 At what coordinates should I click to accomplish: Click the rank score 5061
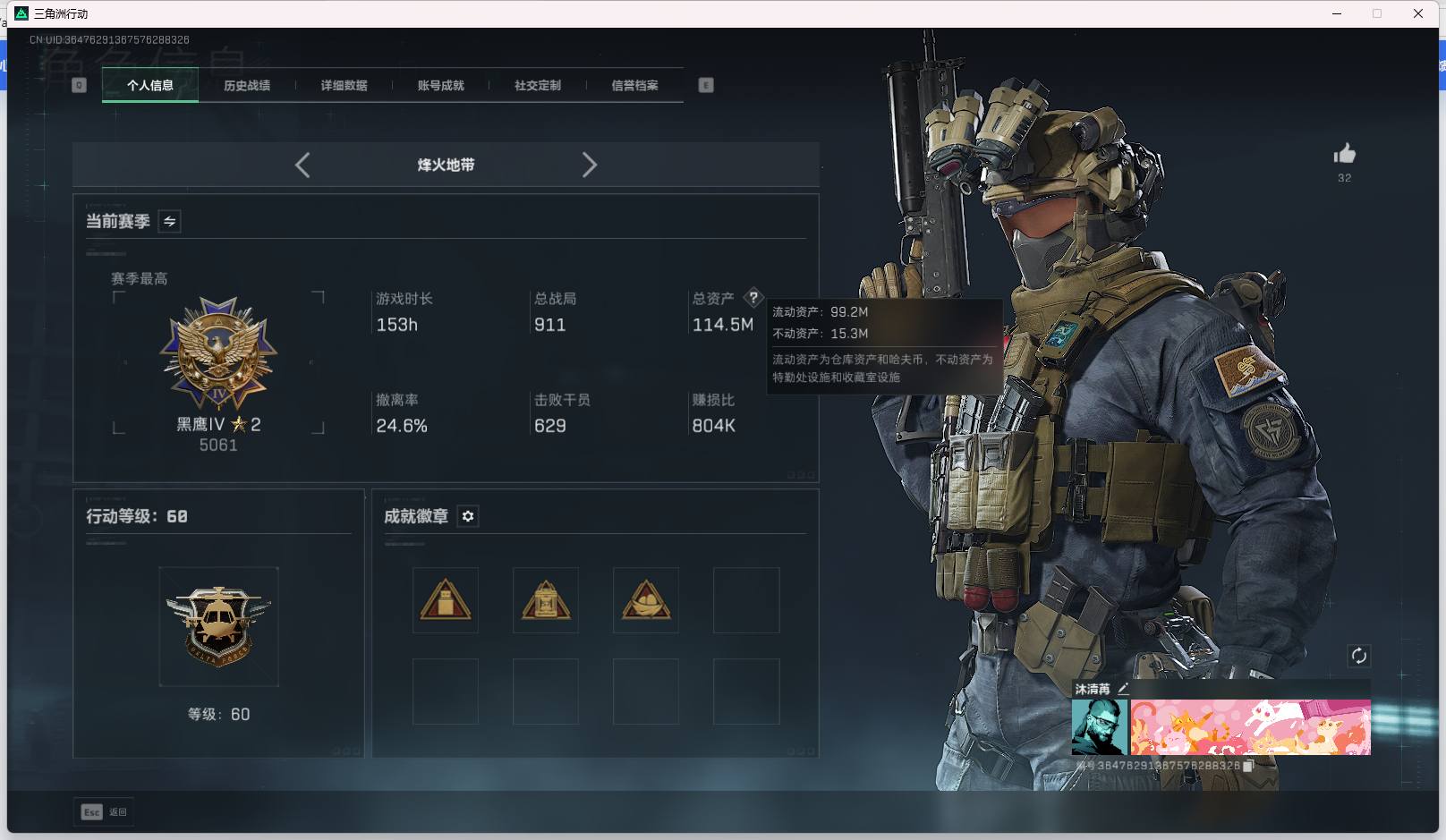[218, 445]
